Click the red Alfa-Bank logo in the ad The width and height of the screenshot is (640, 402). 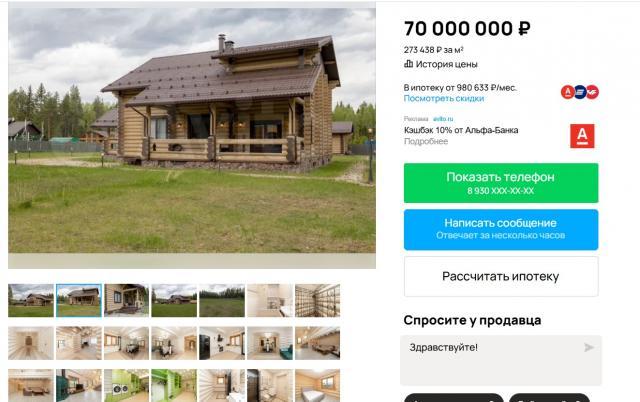click(582, 136)
